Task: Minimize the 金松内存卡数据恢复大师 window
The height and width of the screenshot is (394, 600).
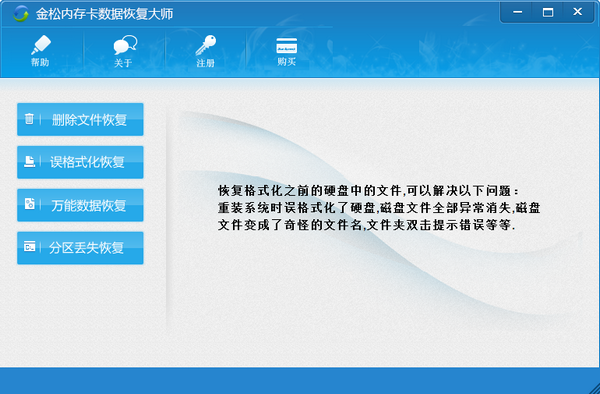Action: coord(517,13)
